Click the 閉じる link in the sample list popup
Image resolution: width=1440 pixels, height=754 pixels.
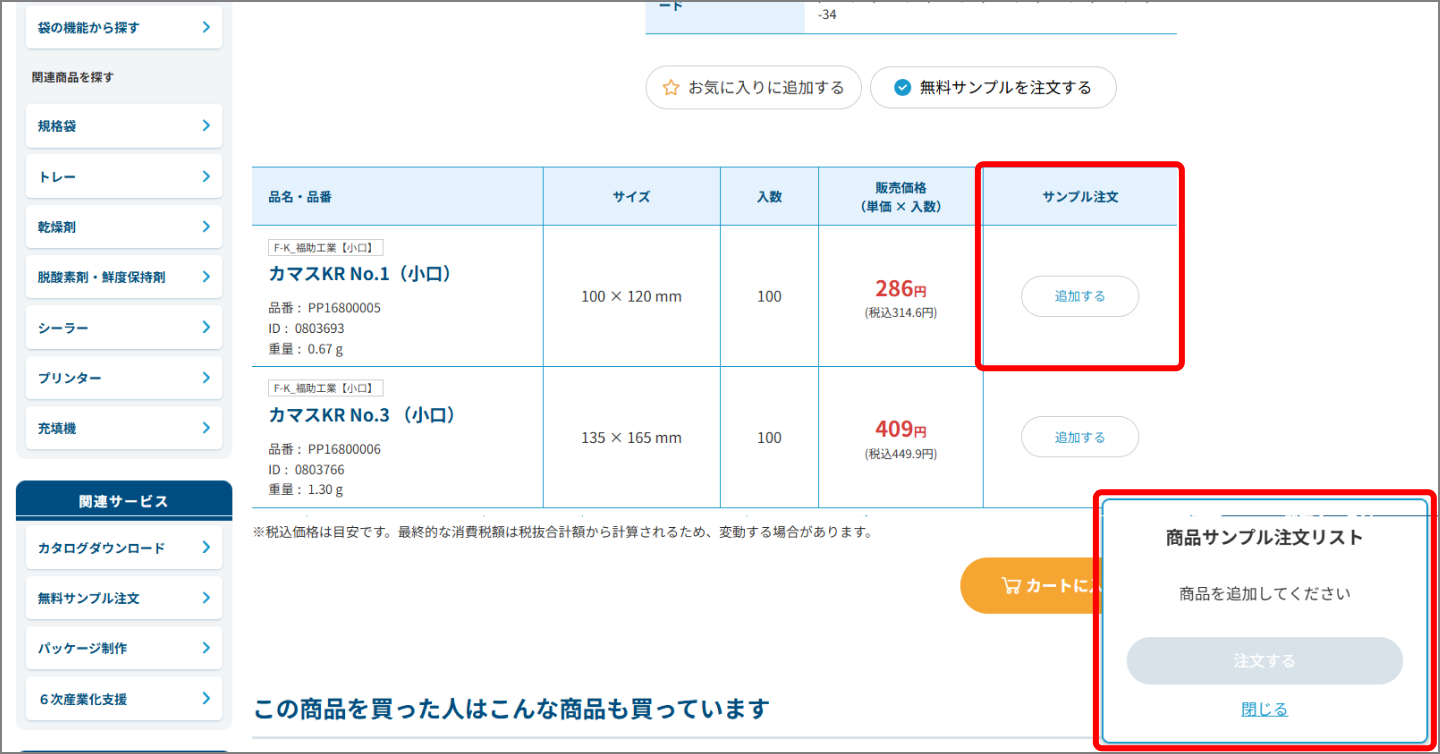click(1264, 708)
